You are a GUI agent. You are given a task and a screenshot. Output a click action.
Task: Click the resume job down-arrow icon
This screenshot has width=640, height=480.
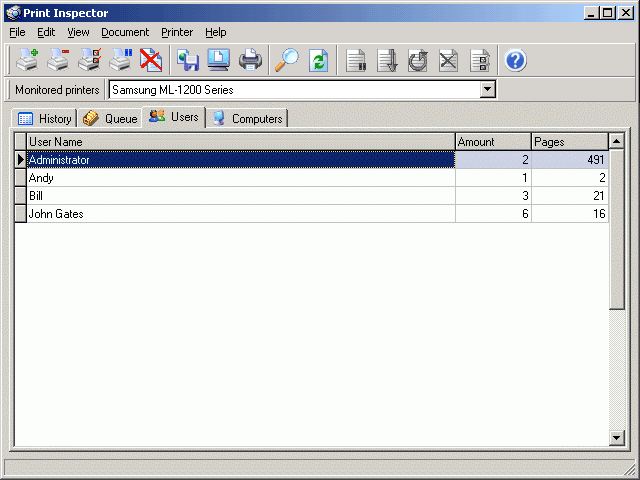387,60
